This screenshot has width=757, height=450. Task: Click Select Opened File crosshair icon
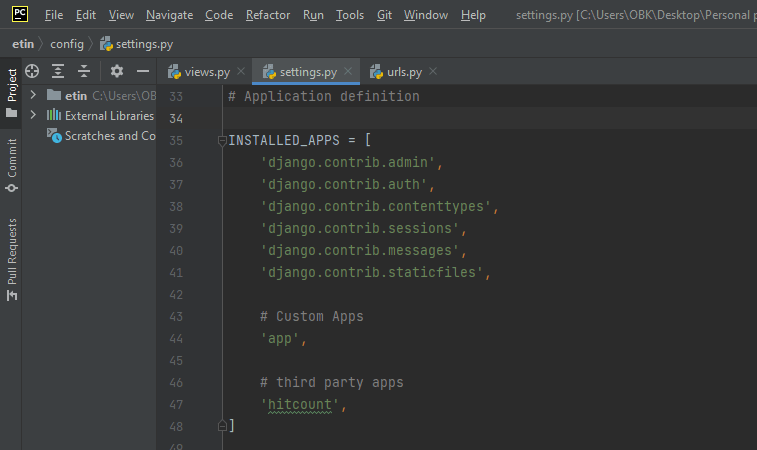pos(32,71)
